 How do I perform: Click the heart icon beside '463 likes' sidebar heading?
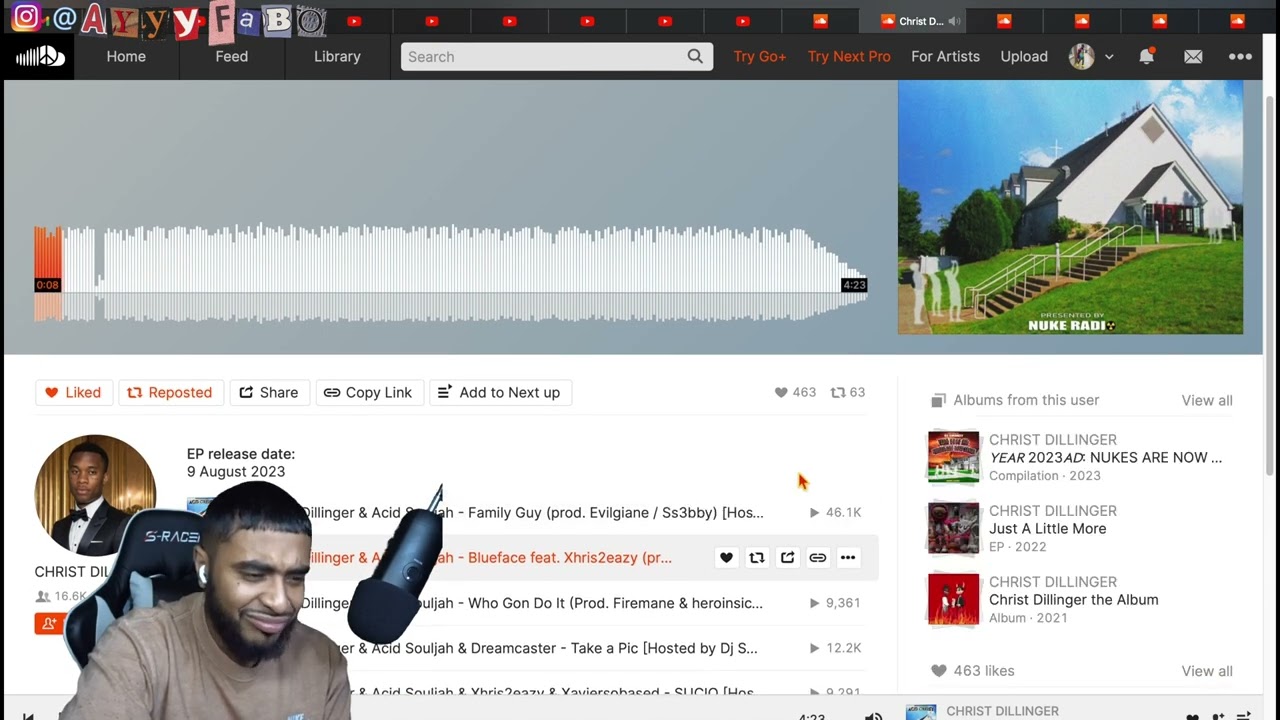pos(938,671)
